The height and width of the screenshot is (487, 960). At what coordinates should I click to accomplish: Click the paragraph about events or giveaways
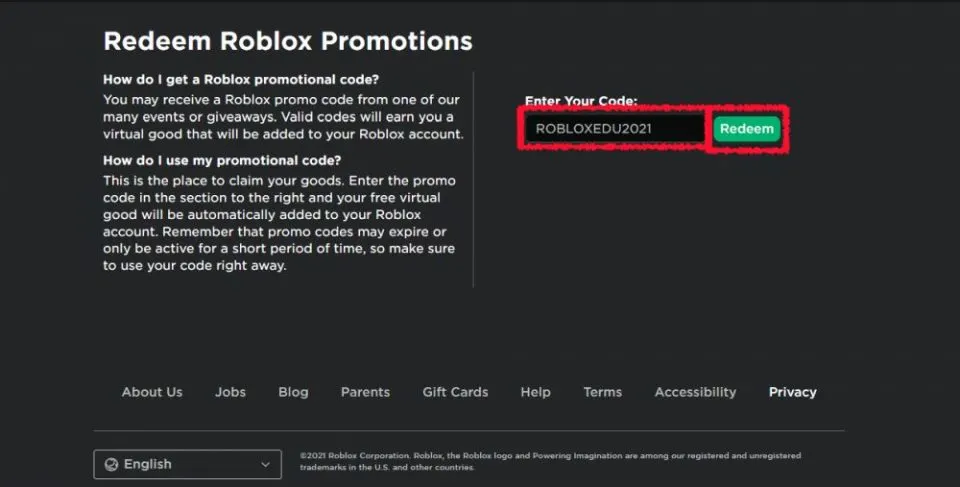[282, 116]
